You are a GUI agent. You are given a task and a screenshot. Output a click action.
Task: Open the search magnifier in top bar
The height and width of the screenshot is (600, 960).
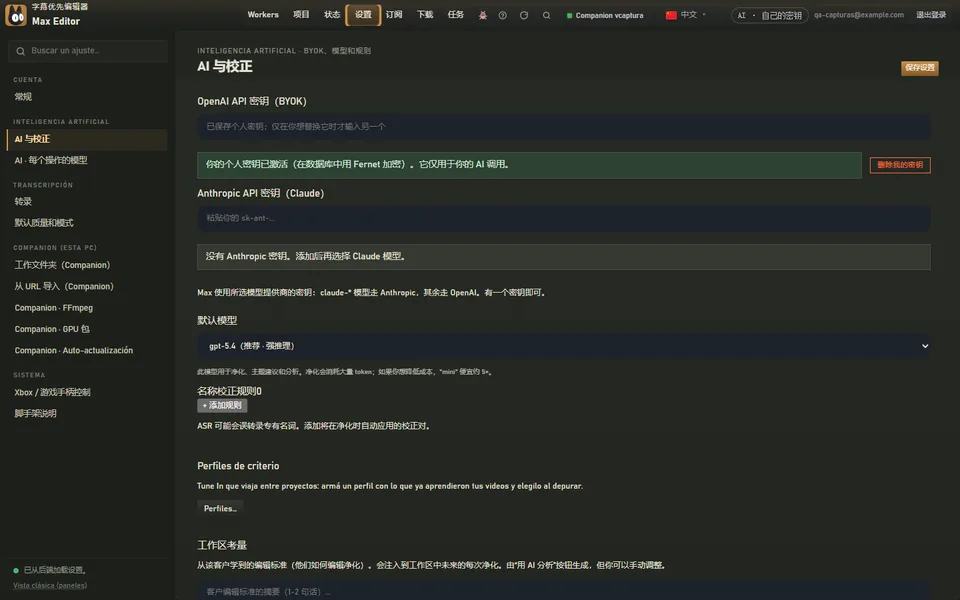point(546,15)
